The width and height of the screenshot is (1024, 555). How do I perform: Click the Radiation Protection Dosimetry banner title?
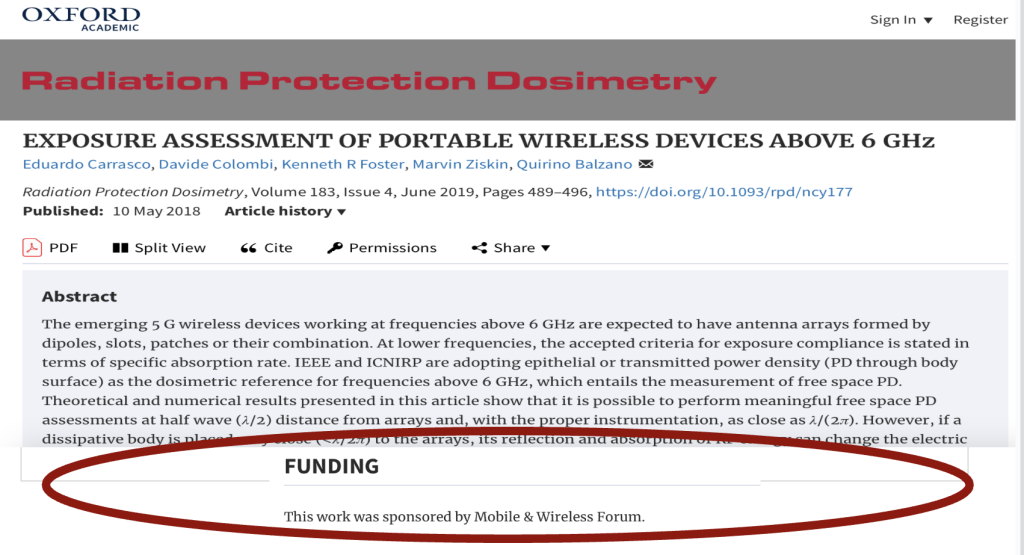(369, 81)
